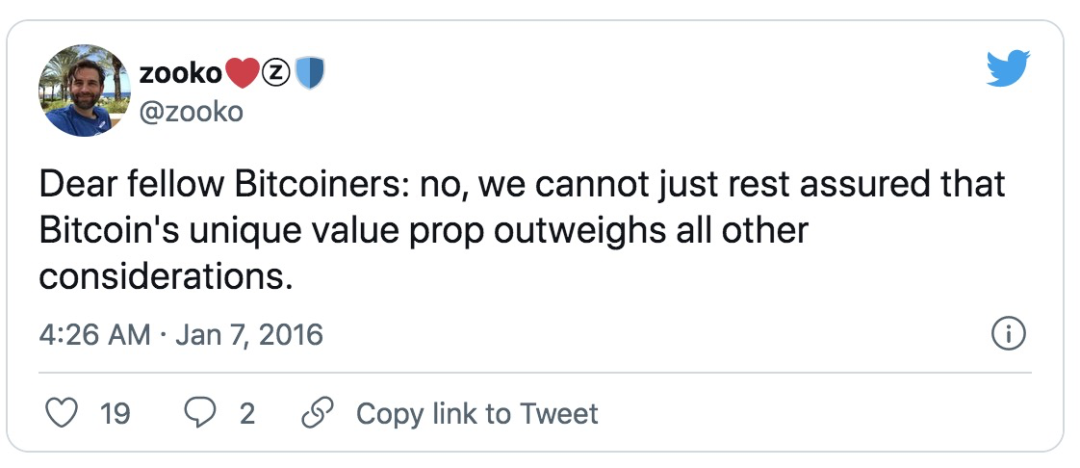
Task: Click the chain link icon
Action: (318, 414)
